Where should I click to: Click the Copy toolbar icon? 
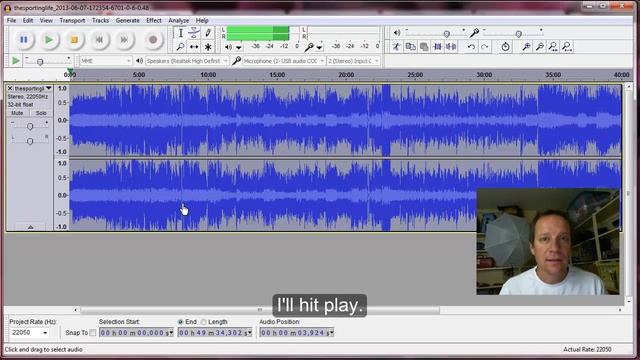410,47
